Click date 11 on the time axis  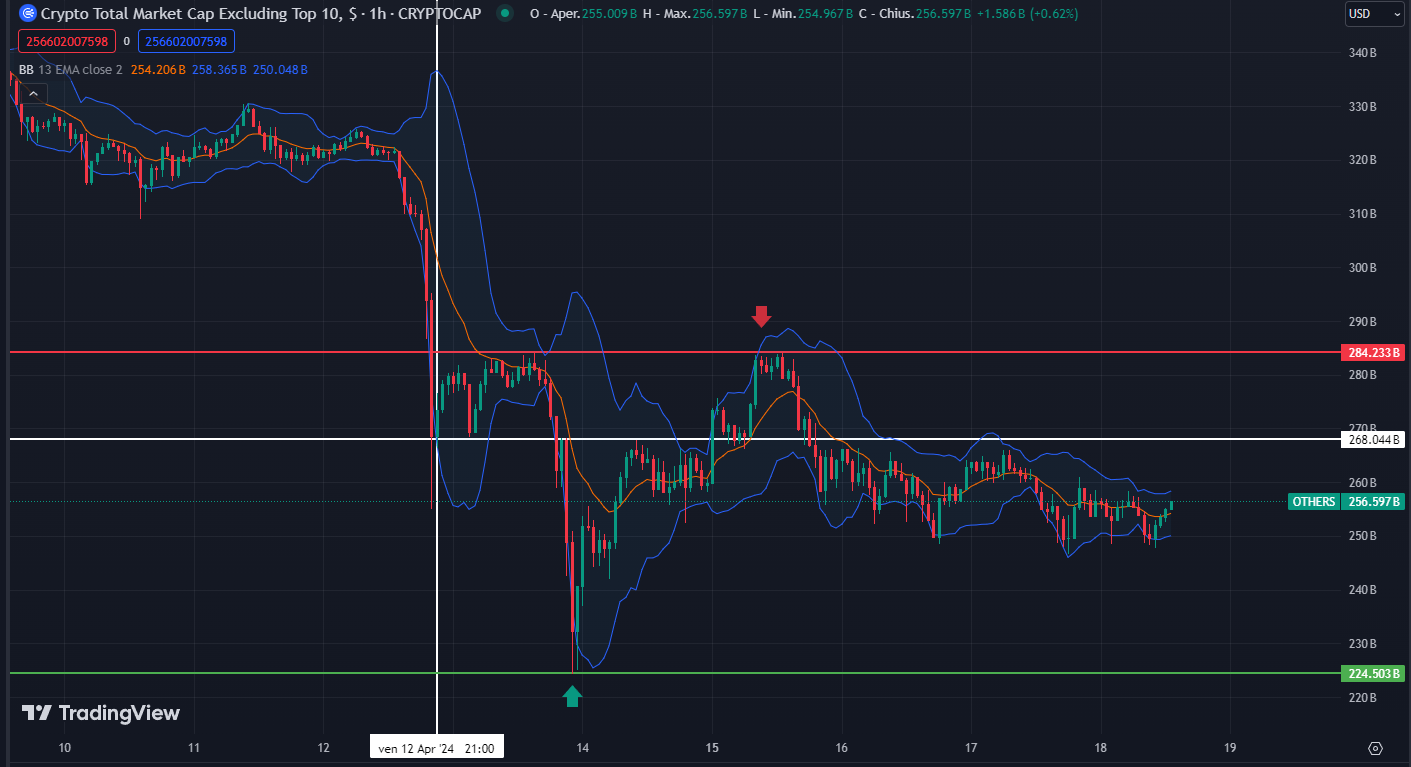tap(194, 748)
